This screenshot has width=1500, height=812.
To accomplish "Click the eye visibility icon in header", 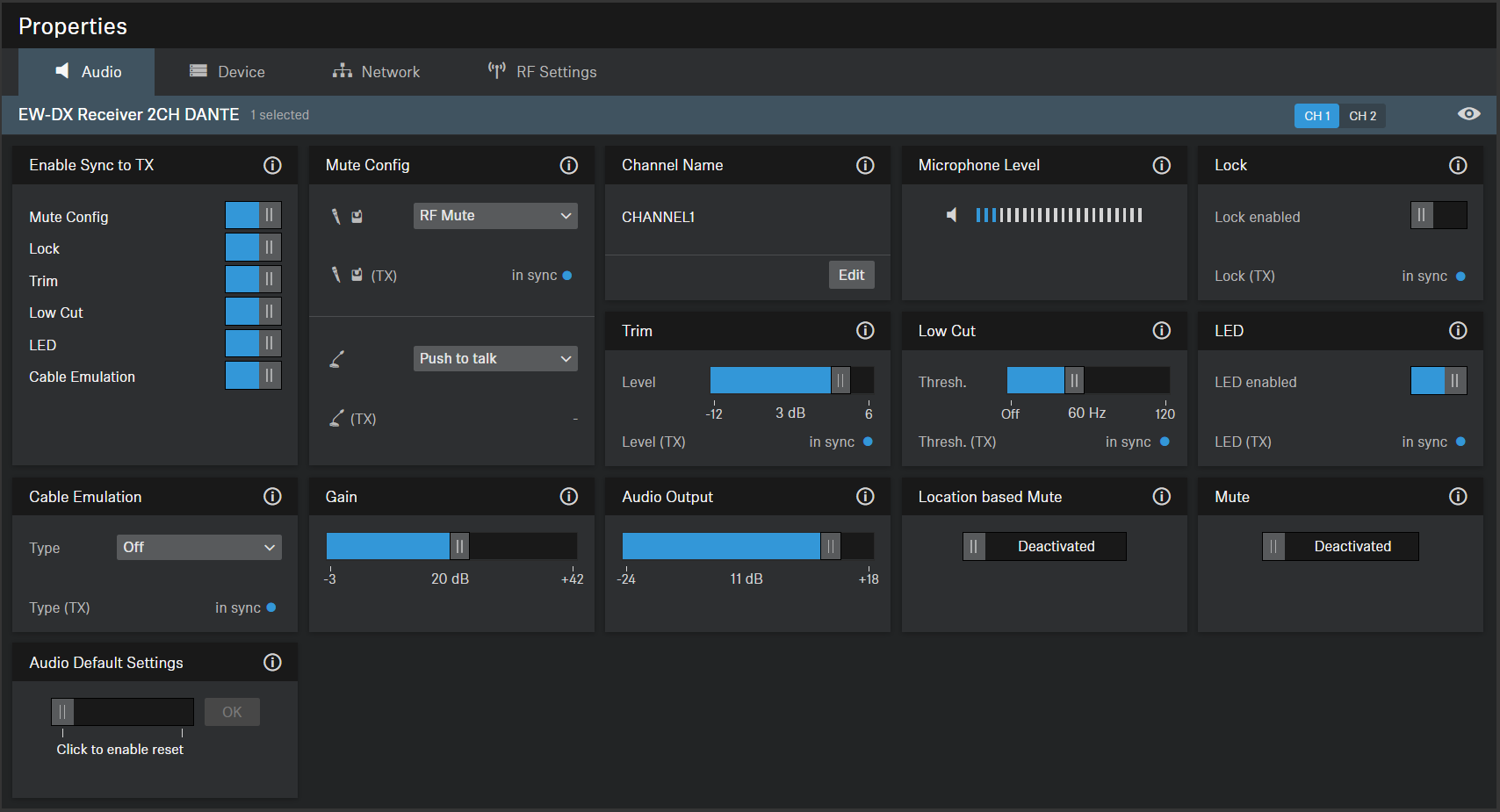I will click(1468, 114).
